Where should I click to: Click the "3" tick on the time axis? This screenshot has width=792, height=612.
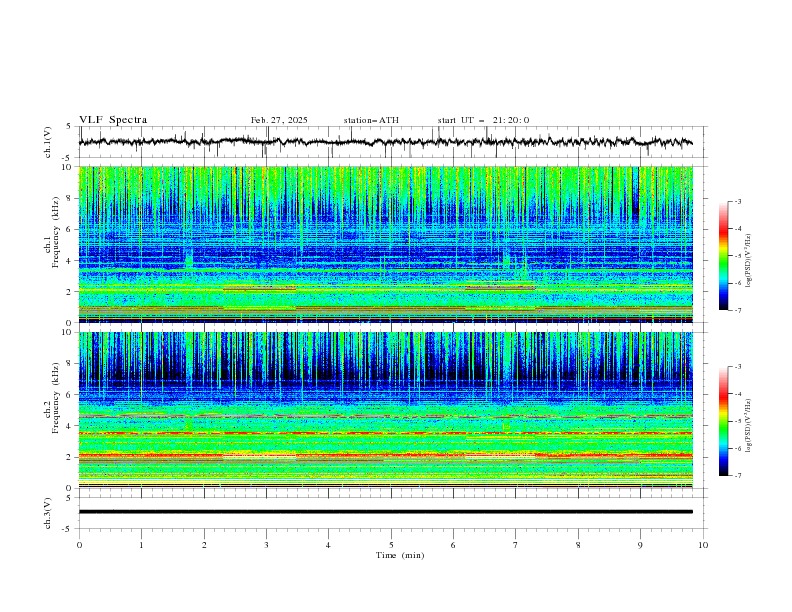tap(266, 545)
